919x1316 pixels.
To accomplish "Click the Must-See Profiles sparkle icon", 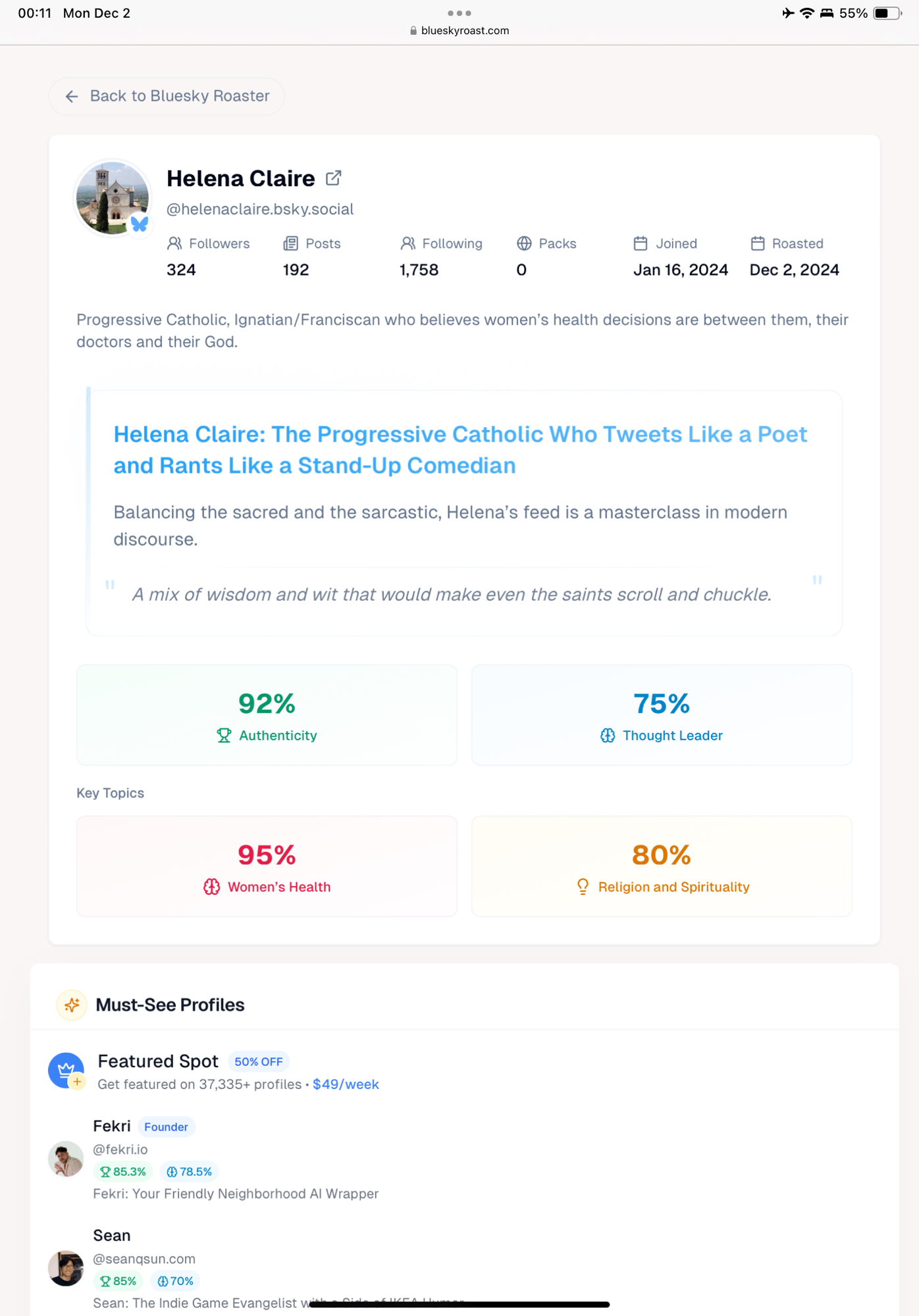I will [x=72, y=1005].
